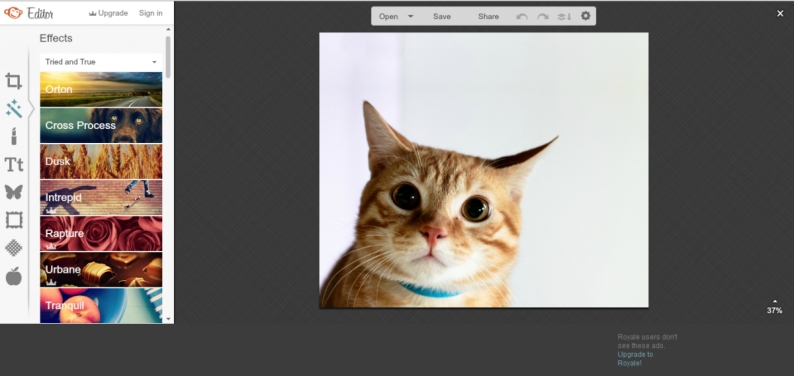
Task: Select the Text tool Tt icon
Action: (14, 164)
